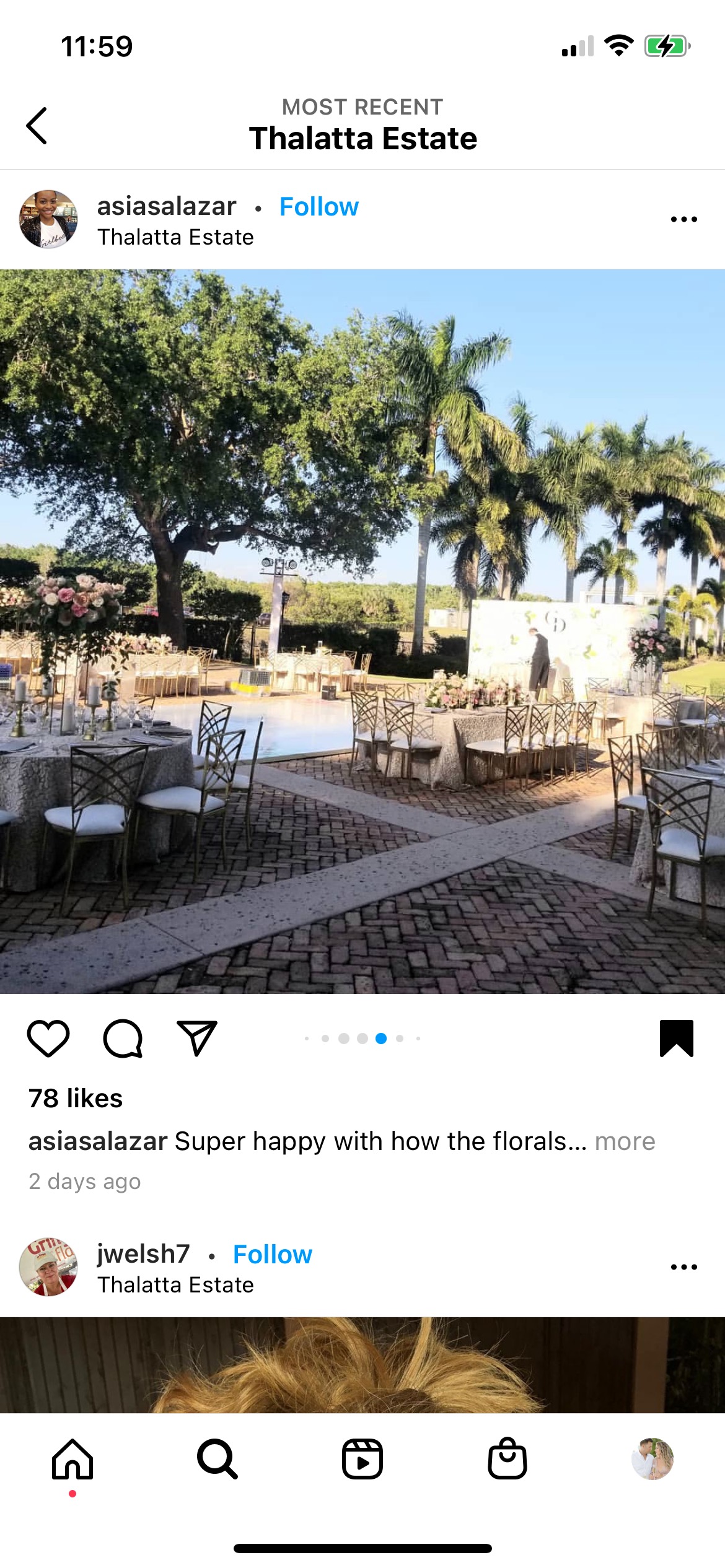Follow jwelsh7
The width and height of the screenshot is (725, 1568).
pyautogui.click(x=273, y=1254)
